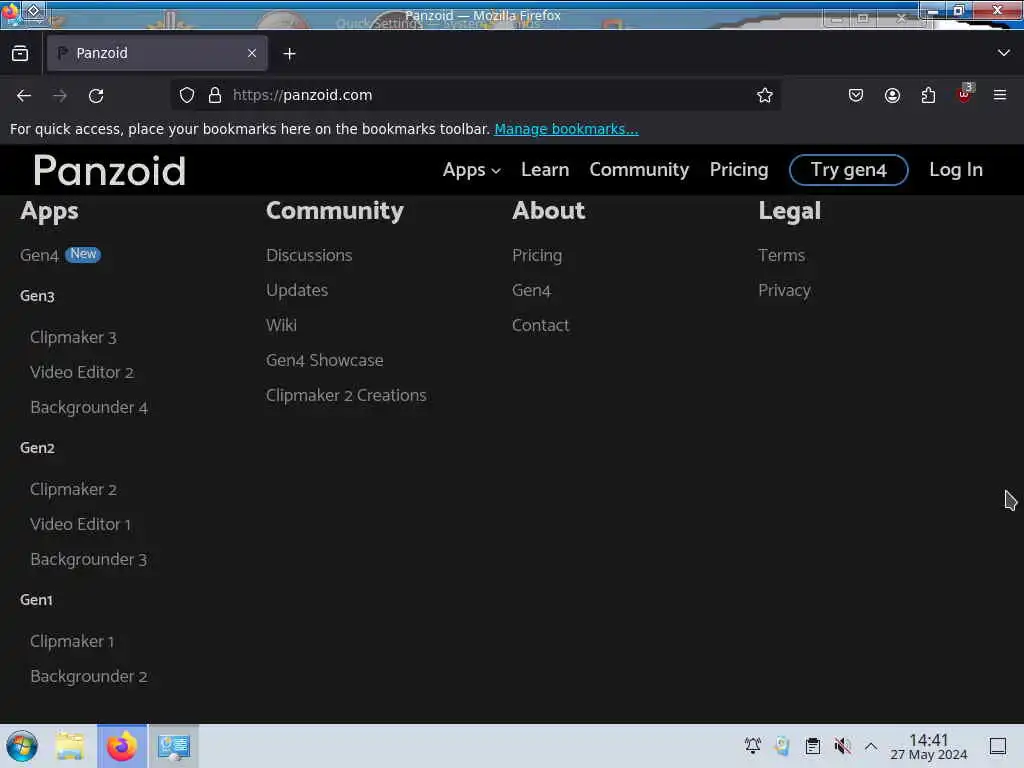Expand hidden system tray icons arrow
Image resolution: width=1024 pixels, height=768 pixels.
[x=871, y=746]
